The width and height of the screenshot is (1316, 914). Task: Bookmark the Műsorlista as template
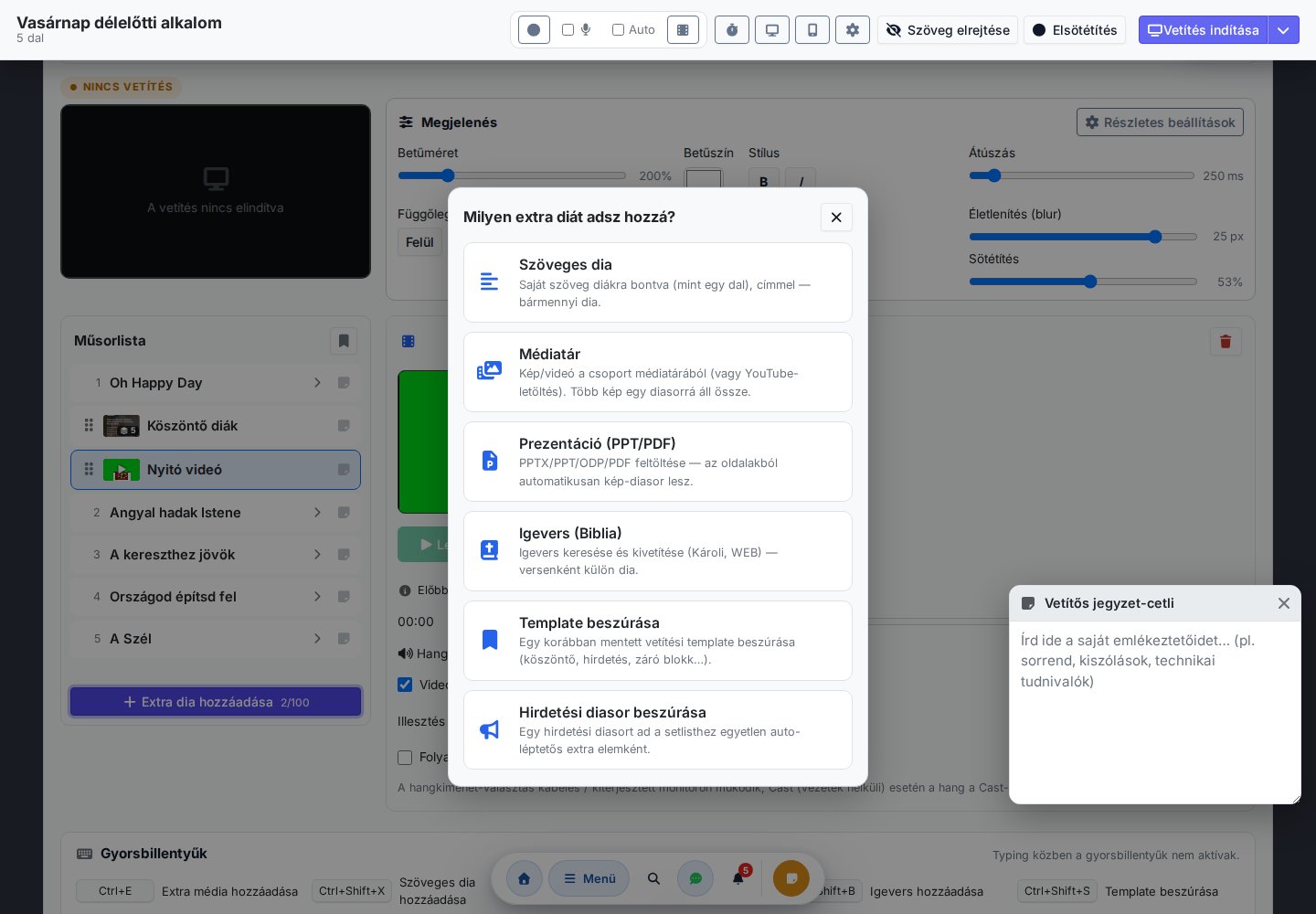point(344,341)
